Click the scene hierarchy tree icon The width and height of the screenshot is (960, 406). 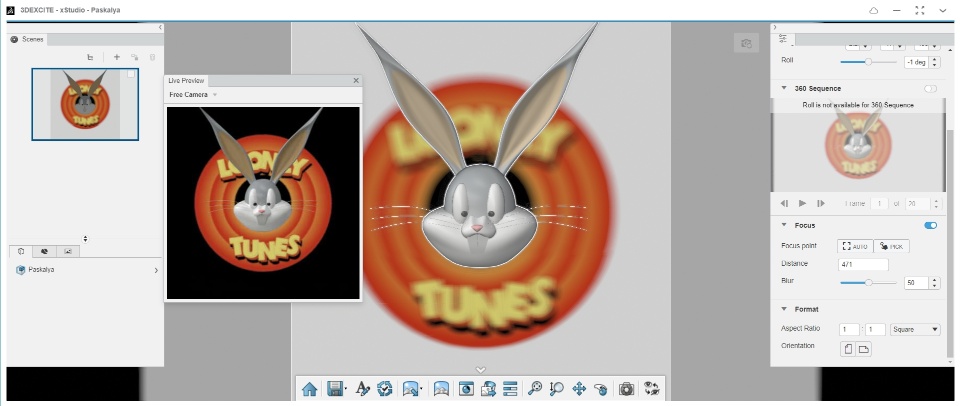pyautogui.click(x=91, y=57)
